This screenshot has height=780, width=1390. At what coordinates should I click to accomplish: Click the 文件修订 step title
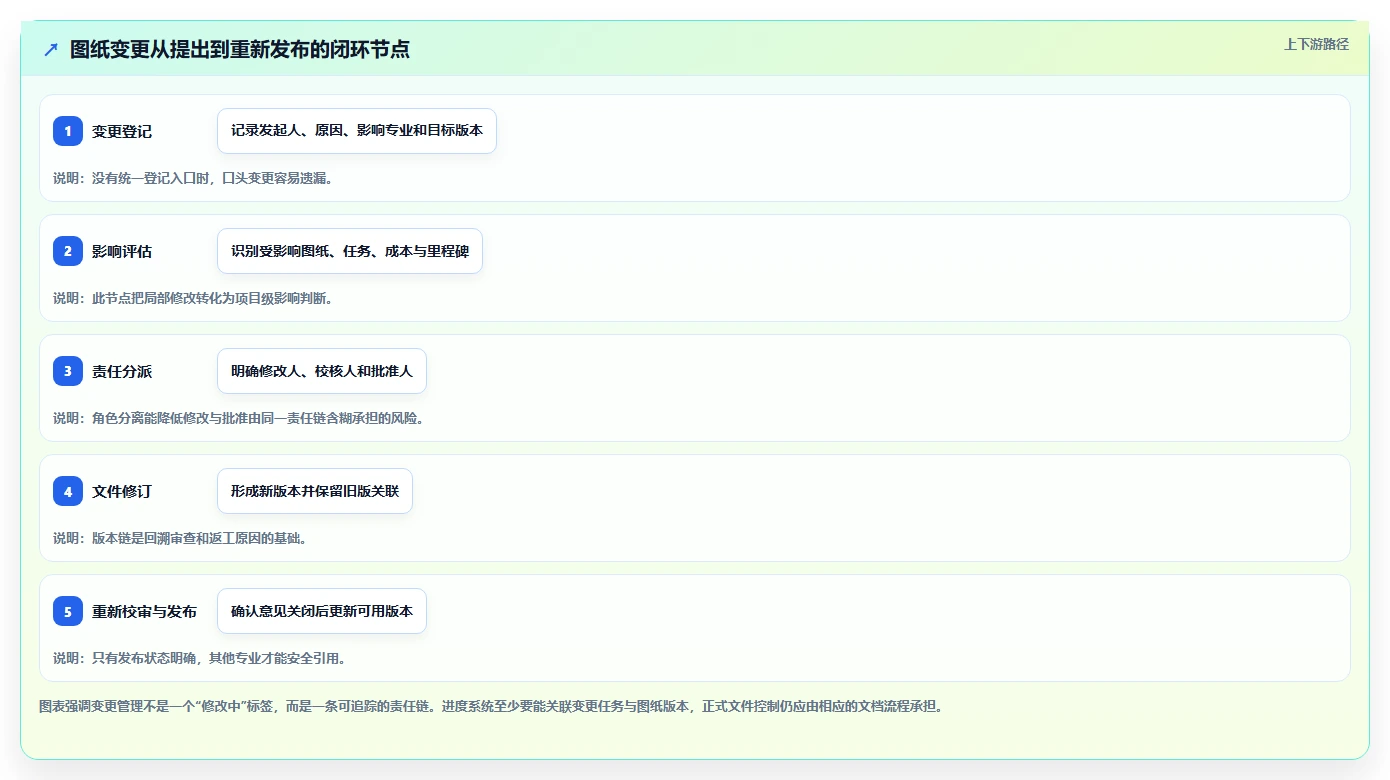(x=122, y=491)
